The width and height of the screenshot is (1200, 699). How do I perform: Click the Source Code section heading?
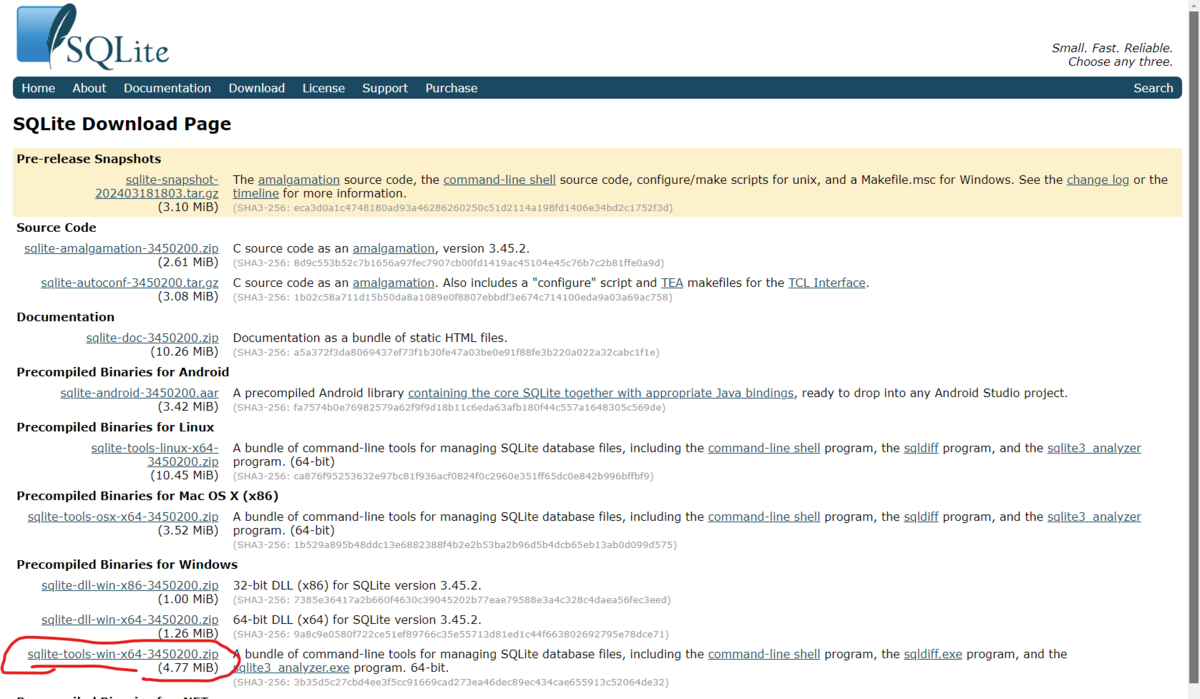coord(57,228)
